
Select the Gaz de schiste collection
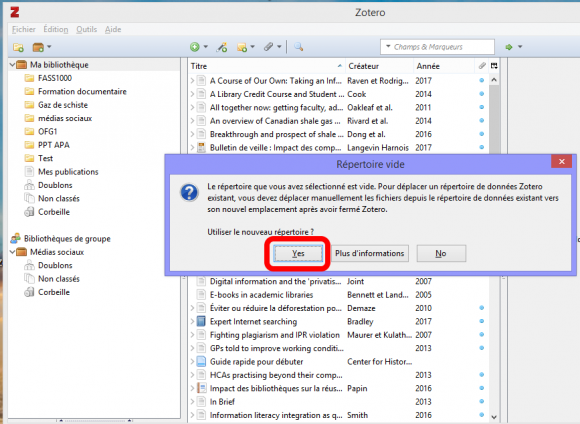[63, 105]
